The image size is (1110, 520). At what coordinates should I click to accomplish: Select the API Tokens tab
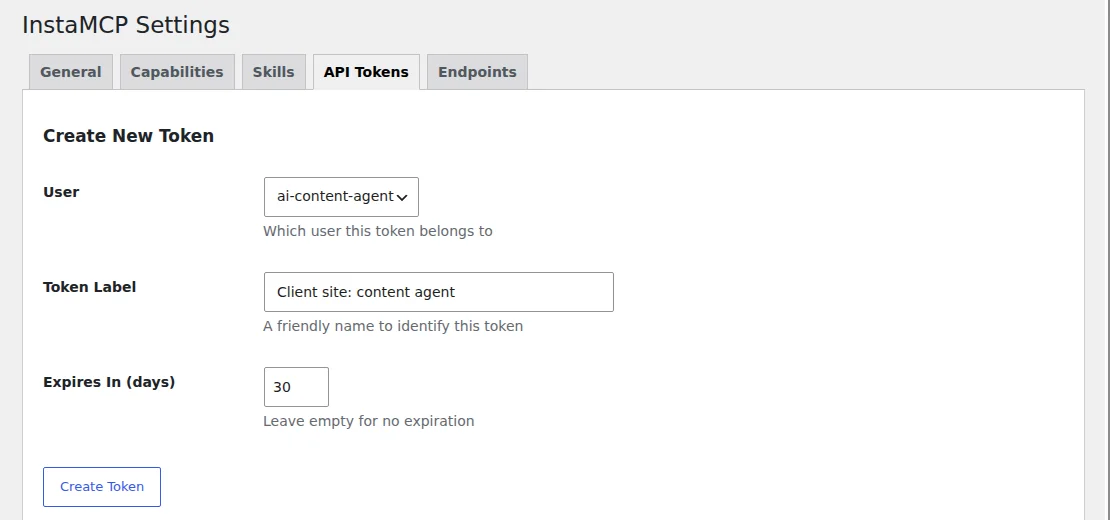coord(366,72)
